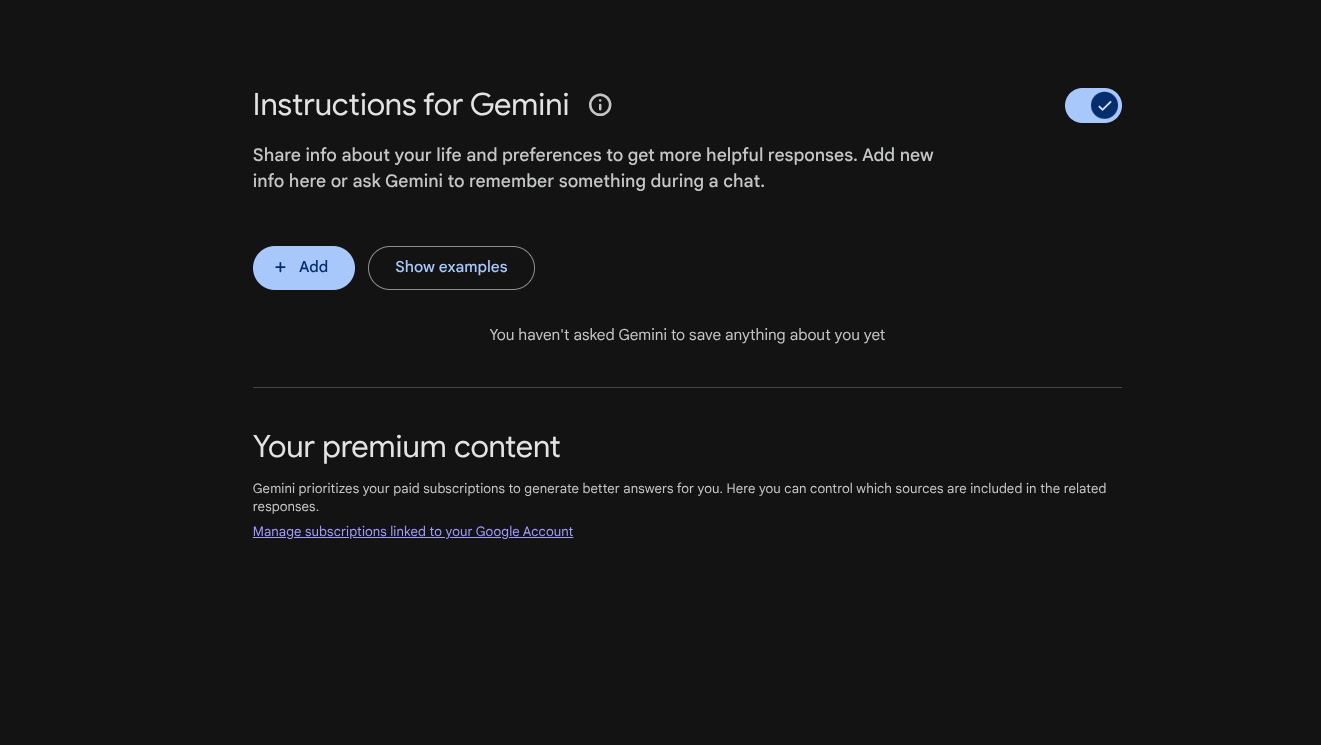Click the "Share info about your life" description
Screen dimensions: 1321x745
tap(593, 156)
